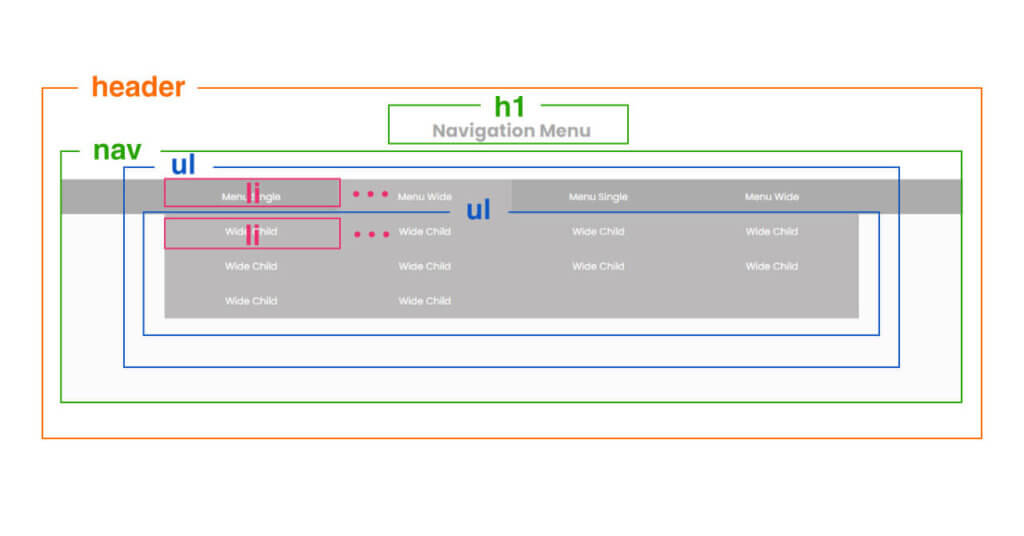The image size is (1024, 536).
Task: Open the second Menu Single item in the bar
Action: click(598, 197)
